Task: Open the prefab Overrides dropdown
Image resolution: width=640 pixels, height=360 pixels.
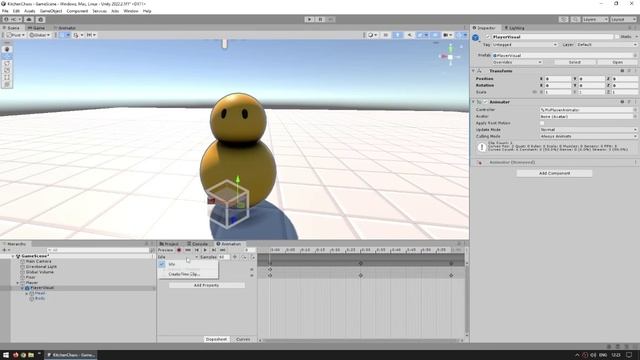Action: coord(517,62)
